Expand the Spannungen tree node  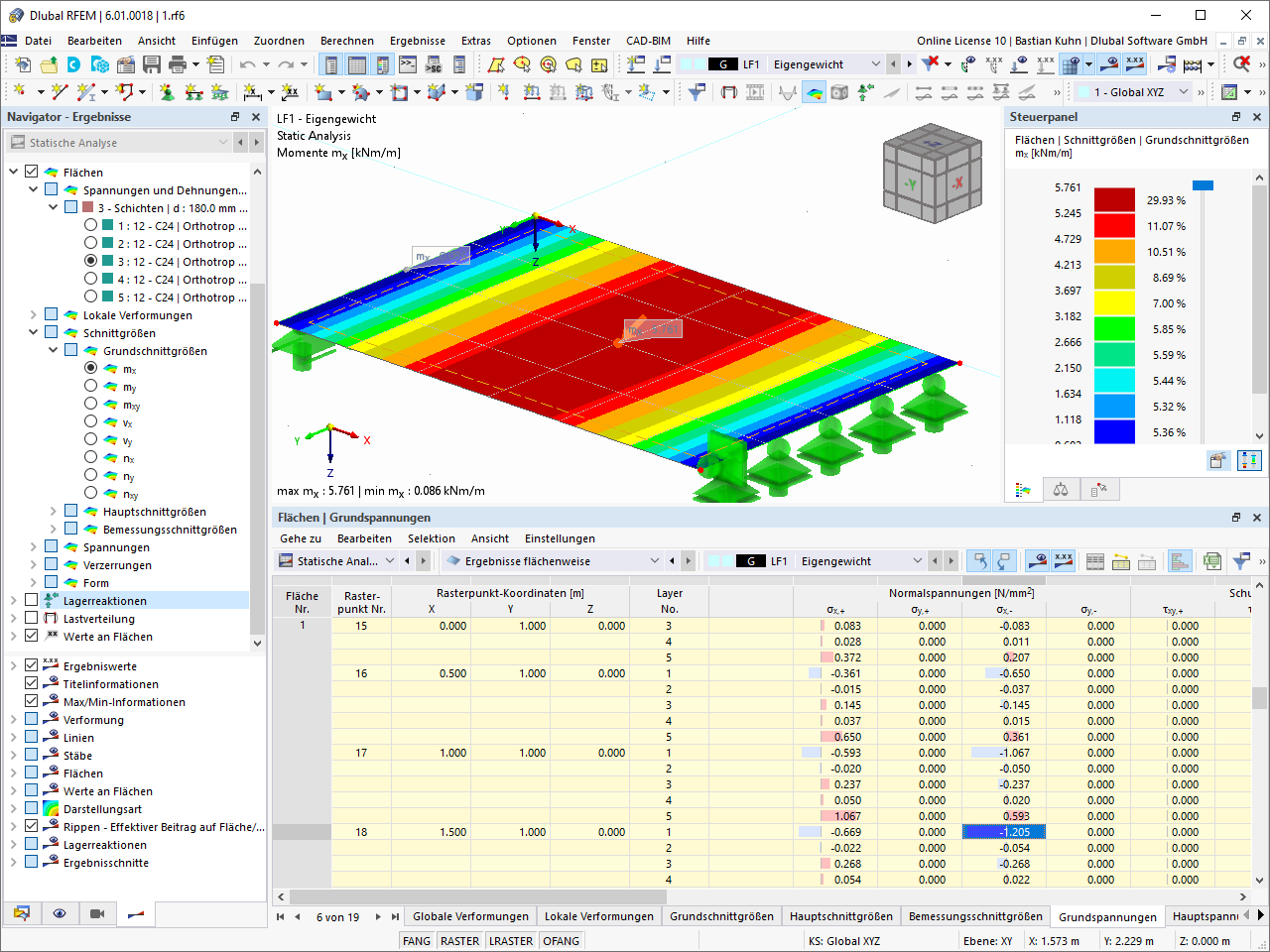[34, 547]
